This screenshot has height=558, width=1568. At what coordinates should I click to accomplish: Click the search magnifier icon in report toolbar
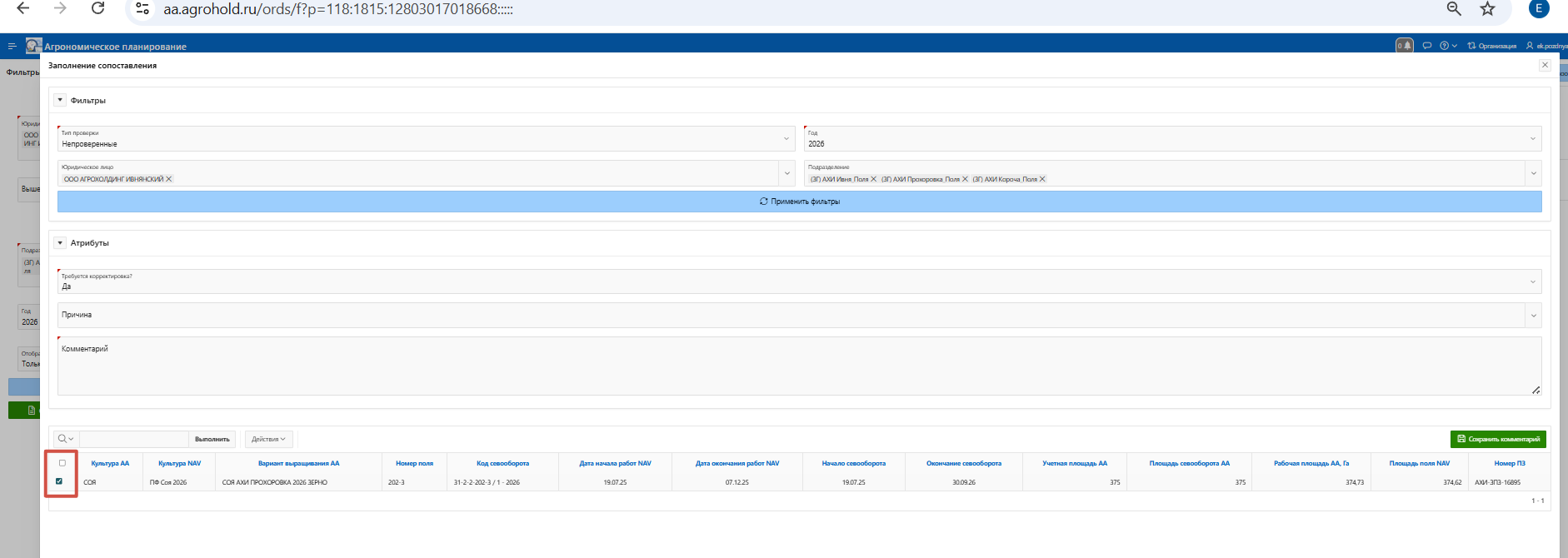coord(63,439)
